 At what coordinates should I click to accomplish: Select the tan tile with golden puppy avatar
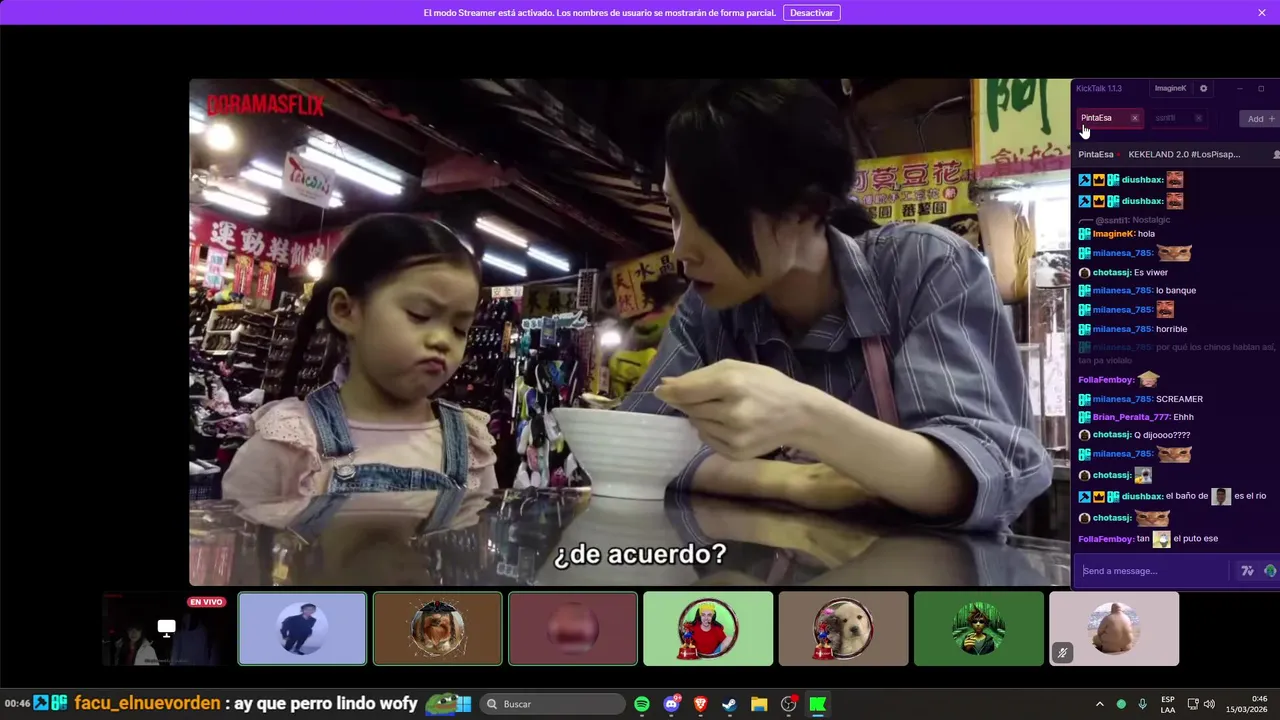click(843, 629)
